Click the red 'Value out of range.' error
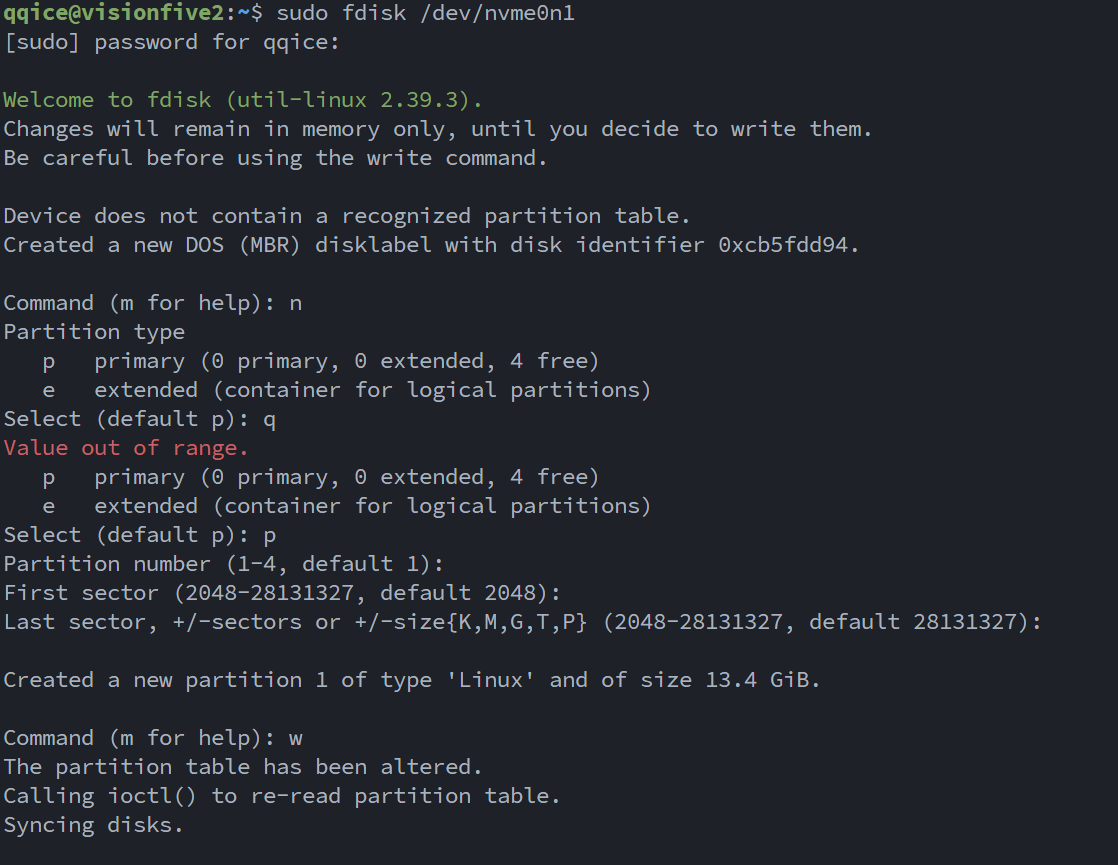This screenshot has width=1118, height=865. 126,448
